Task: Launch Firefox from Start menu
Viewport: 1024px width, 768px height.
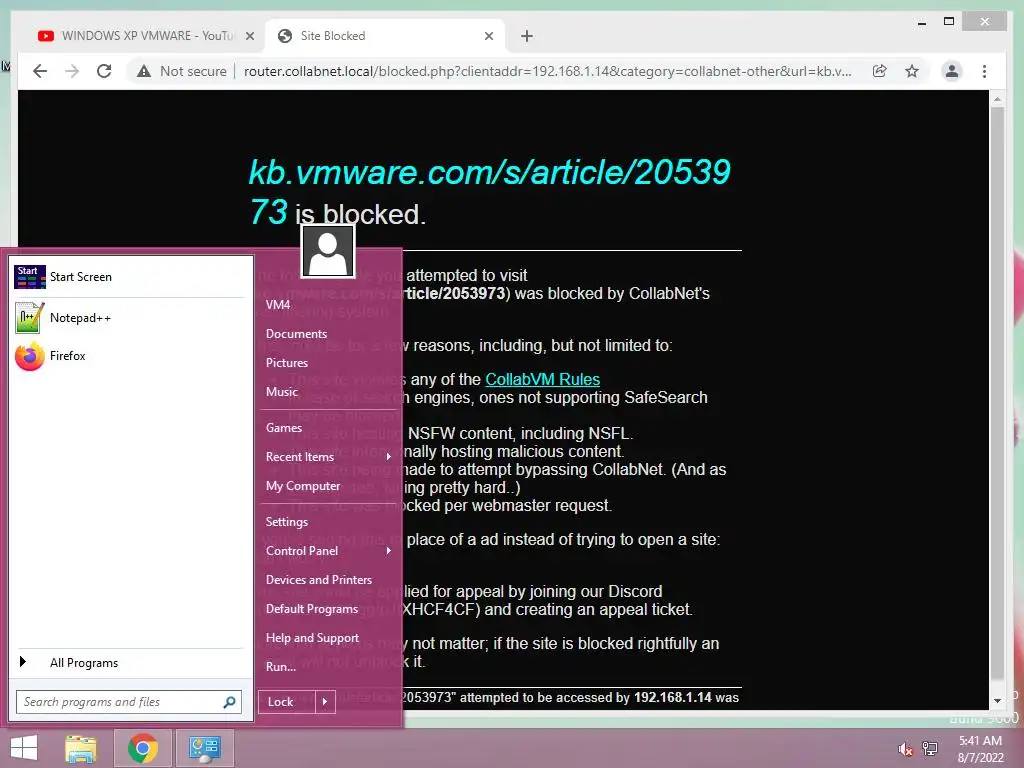Action: tap(129, 356)
